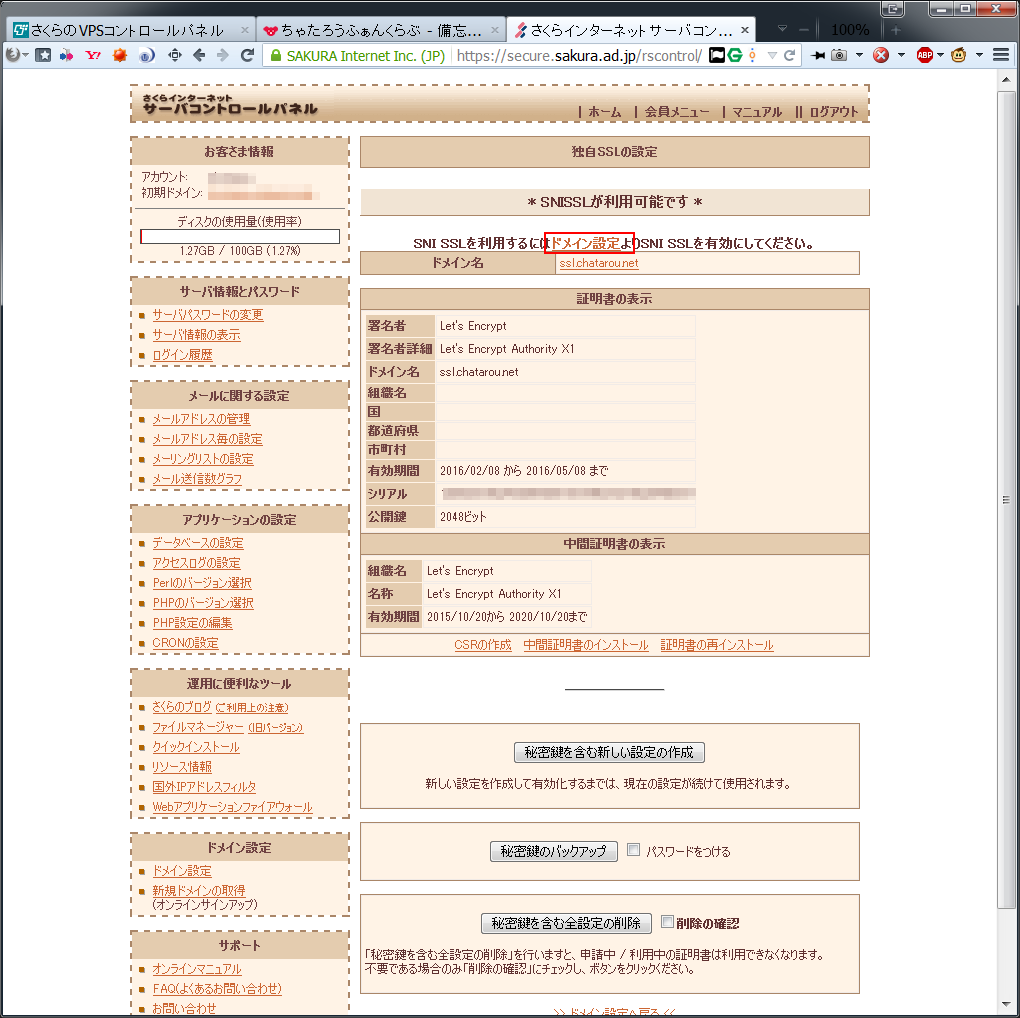Reload the page with the toolbar reload icon
This screenshot has width=1020, height=1018.
point(247,55)
